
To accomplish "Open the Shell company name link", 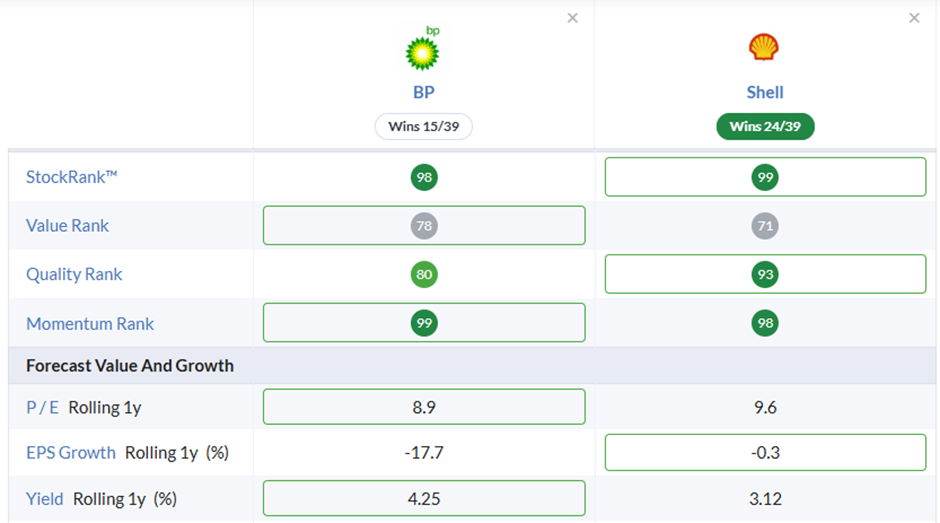I will point(765,92).
